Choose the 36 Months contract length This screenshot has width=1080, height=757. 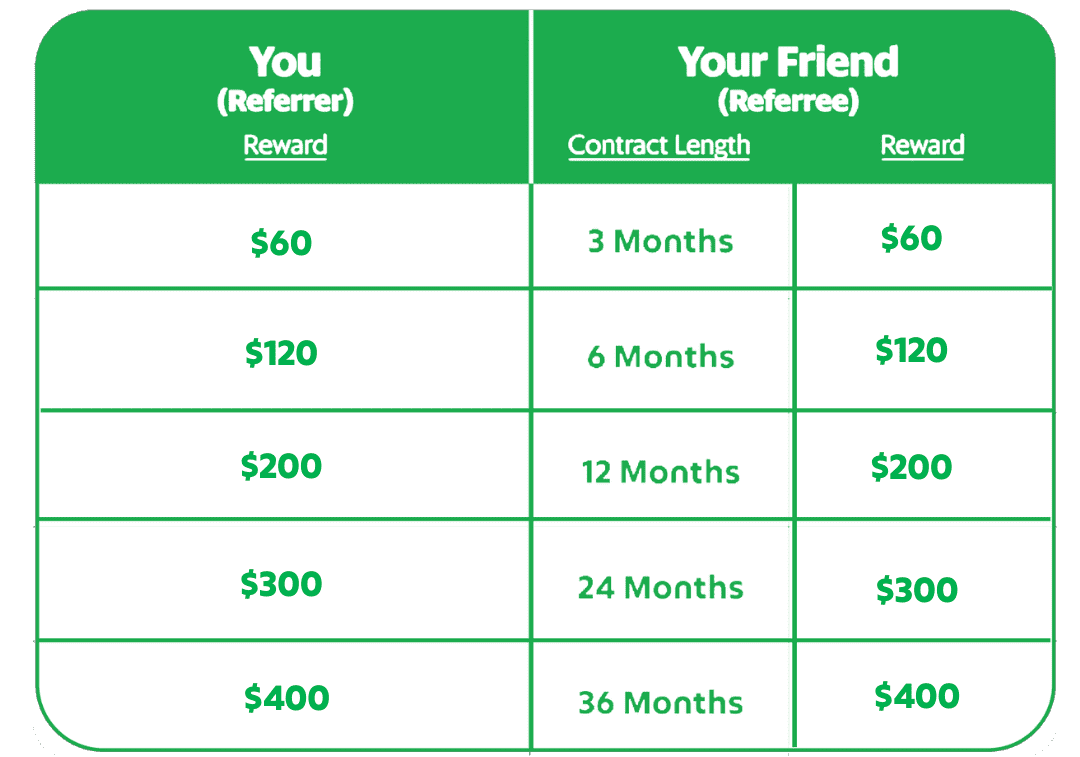(661, 703)
